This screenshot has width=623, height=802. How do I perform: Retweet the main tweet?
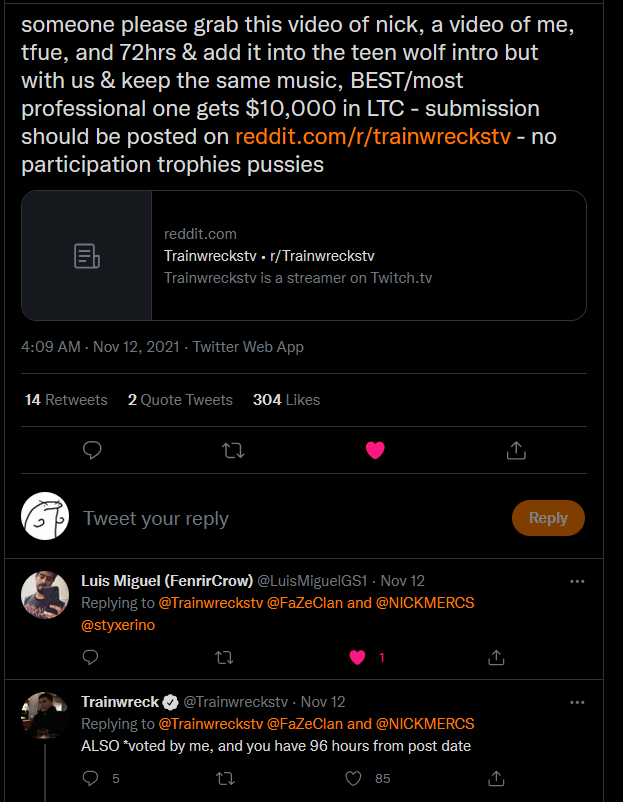point(233,450)
